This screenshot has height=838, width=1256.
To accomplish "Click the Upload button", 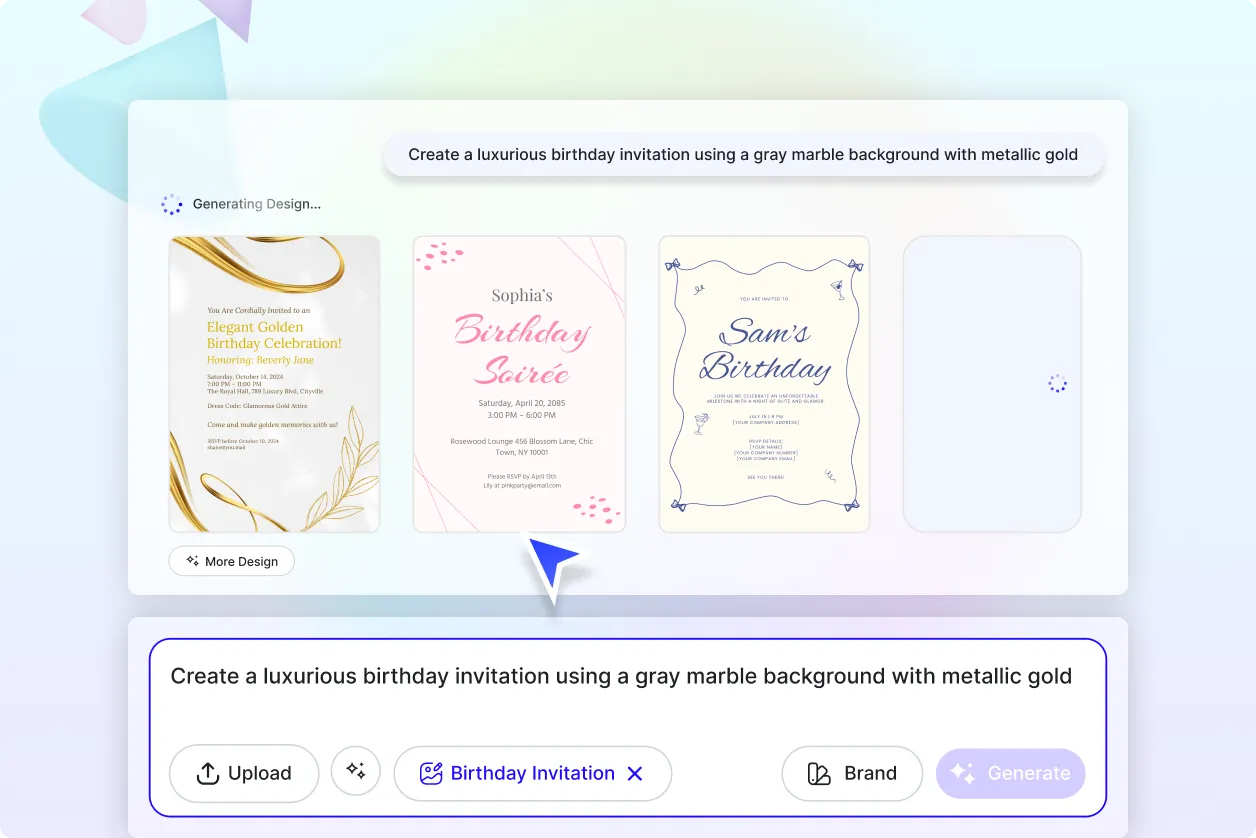I will (243, 773).
